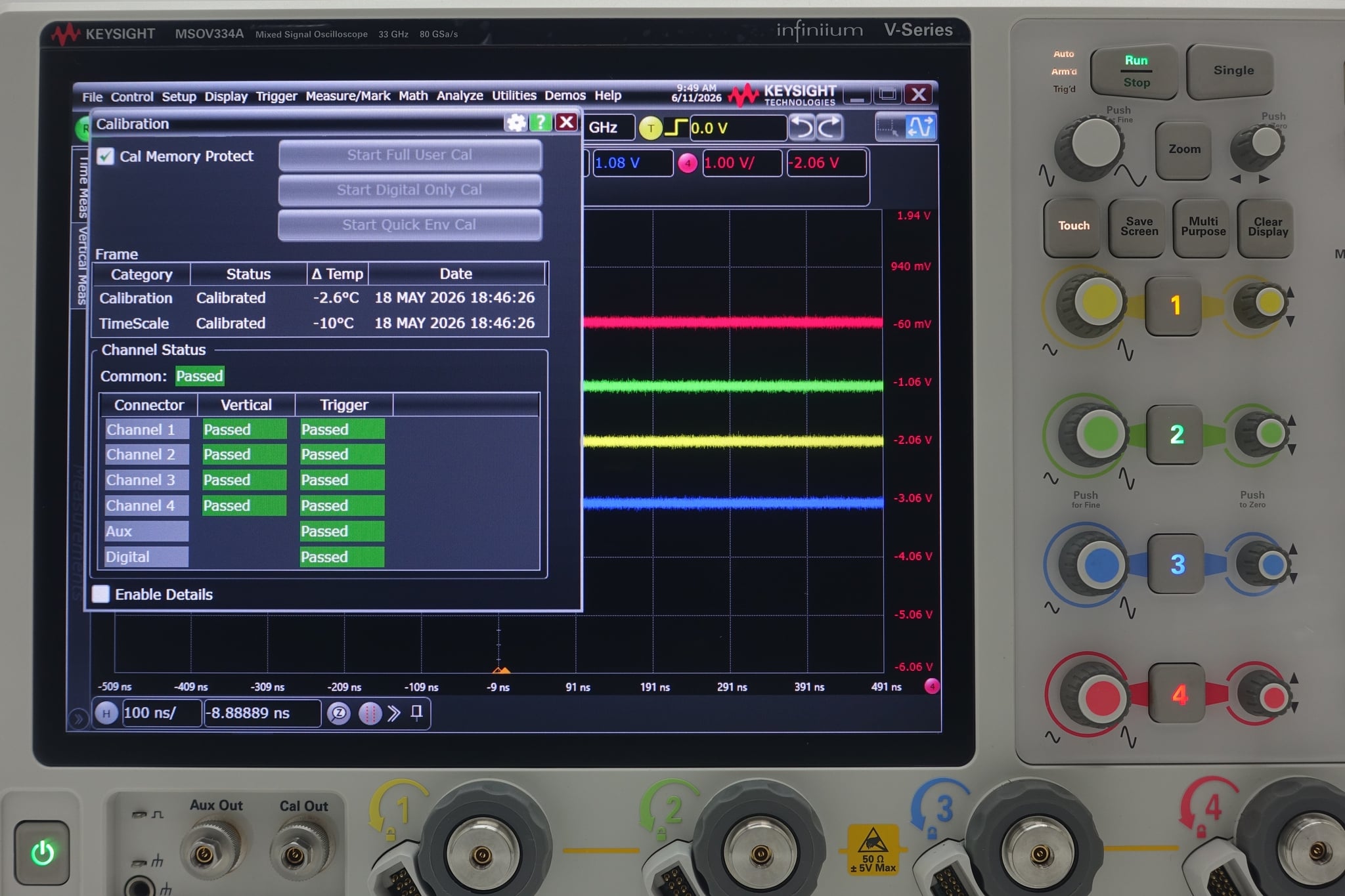Open the Control menu
Image resolution: width=1345 pixels, height=896 pixels.
click(x=131, y=97)
